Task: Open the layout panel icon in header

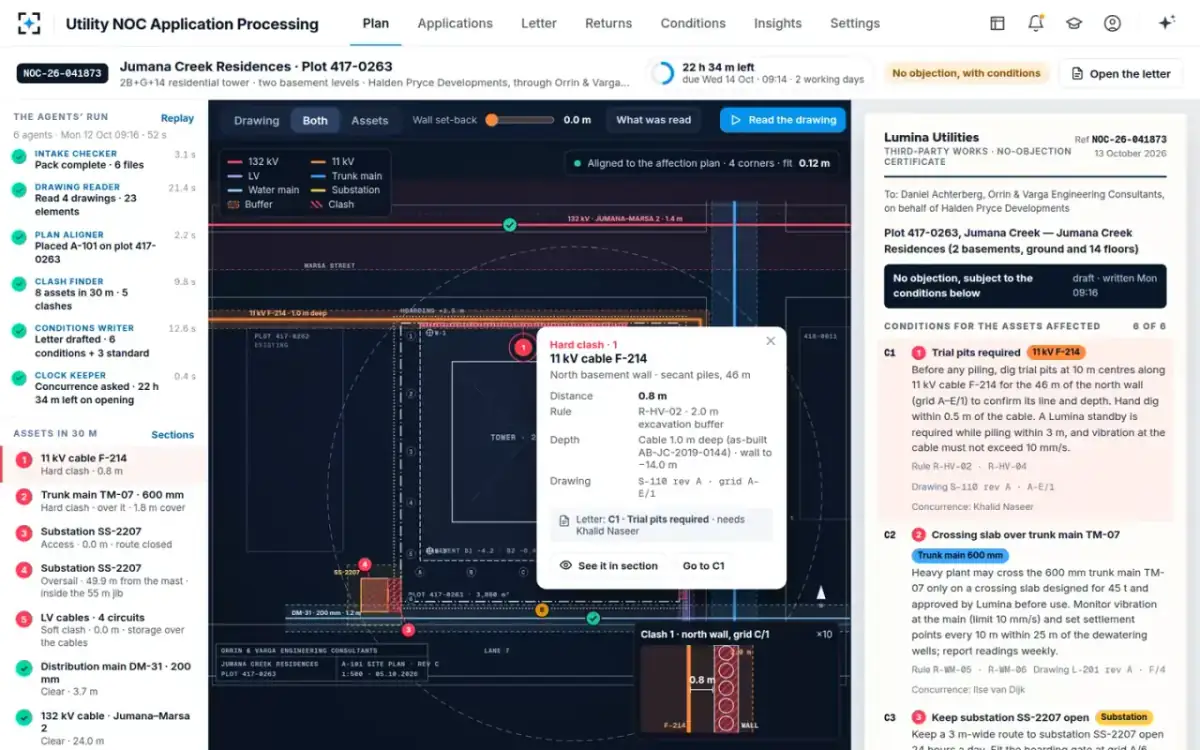Action: click(997, 23)
